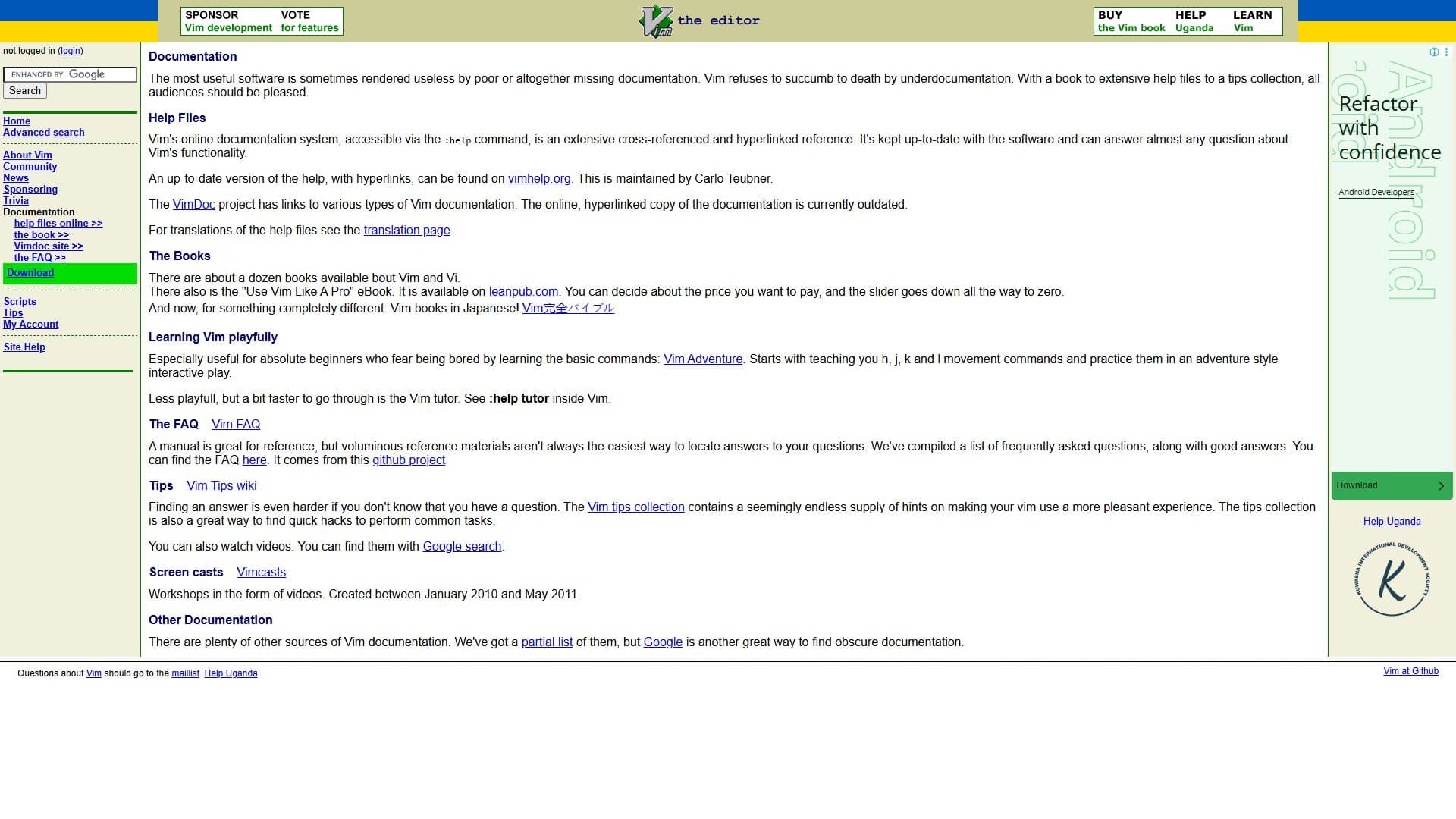
Task: Open the github project link
Action: click(409, 460)
